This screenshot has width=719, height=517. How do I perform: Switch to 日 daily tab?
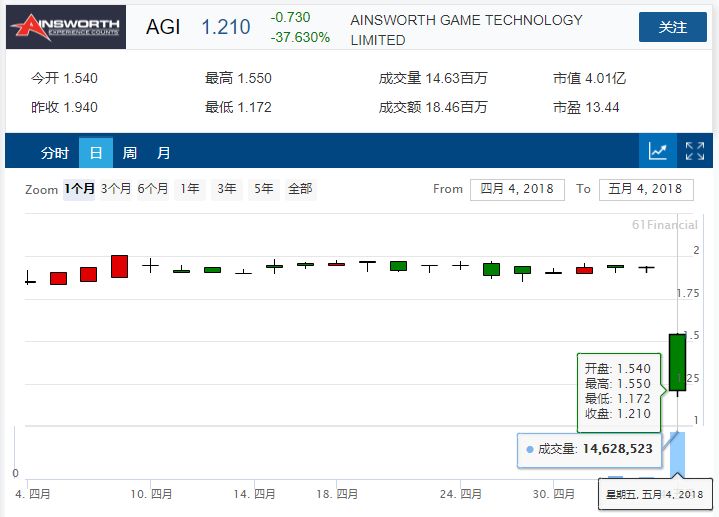click(96, 153)
